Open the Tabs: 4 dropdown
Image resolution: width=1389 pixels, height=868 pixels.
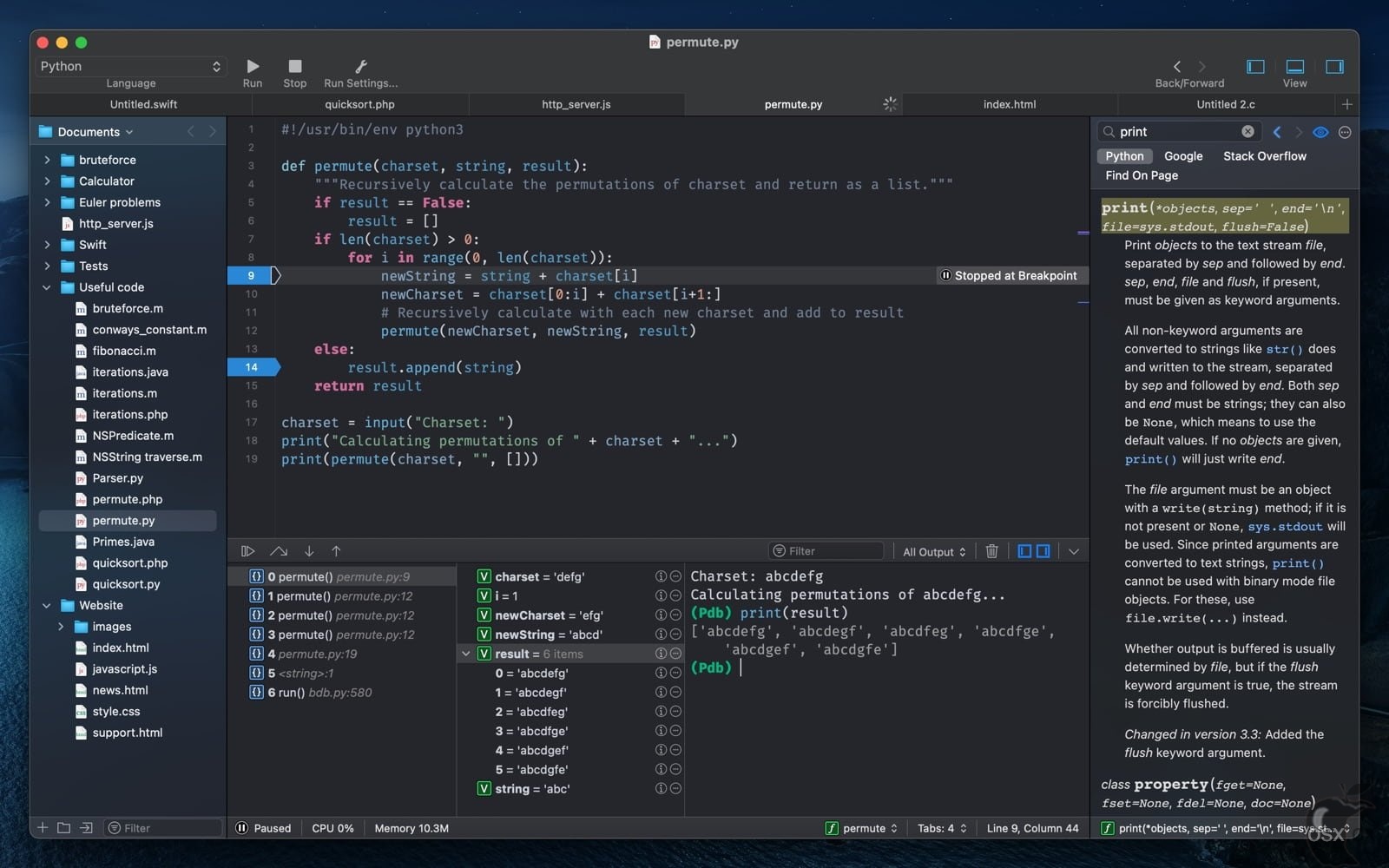(942, 828)
